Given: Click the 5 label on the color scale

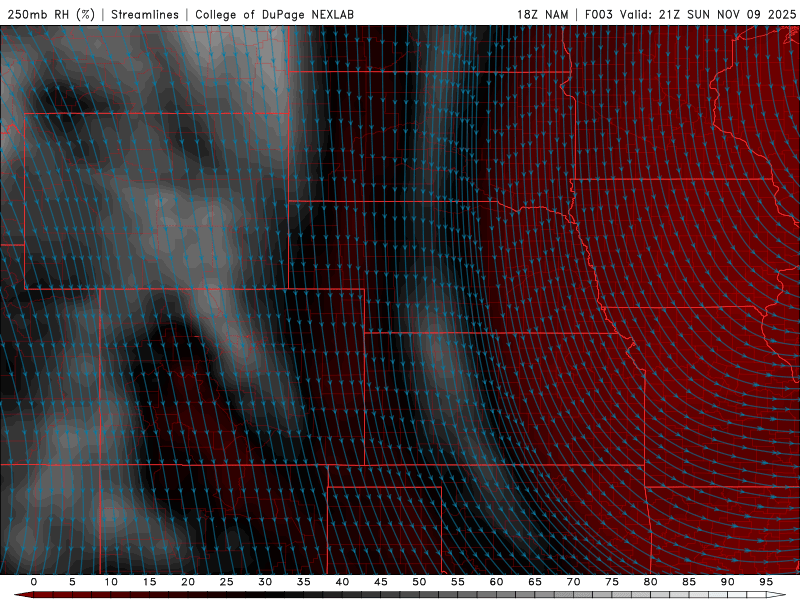Looking at the screenshot, I should coord(72,582).
